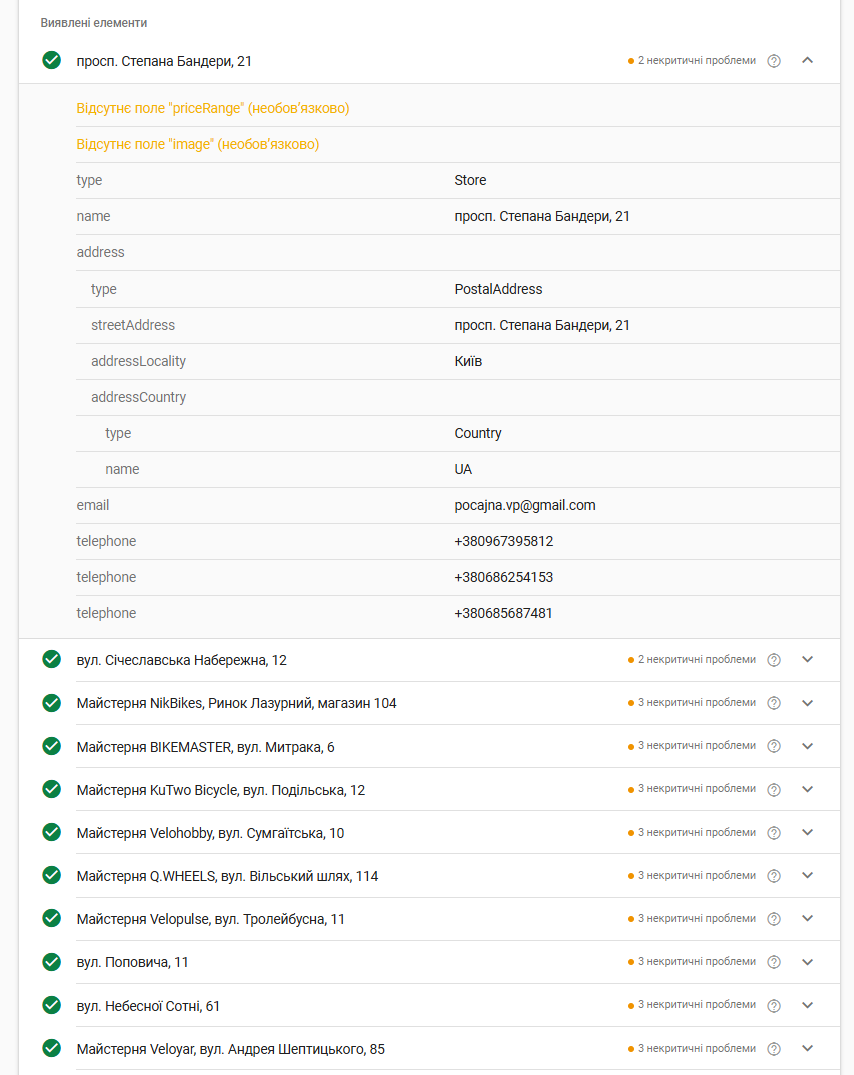Click help icon for Майстерня BIKEMASTER row

[x=774, y=746]
